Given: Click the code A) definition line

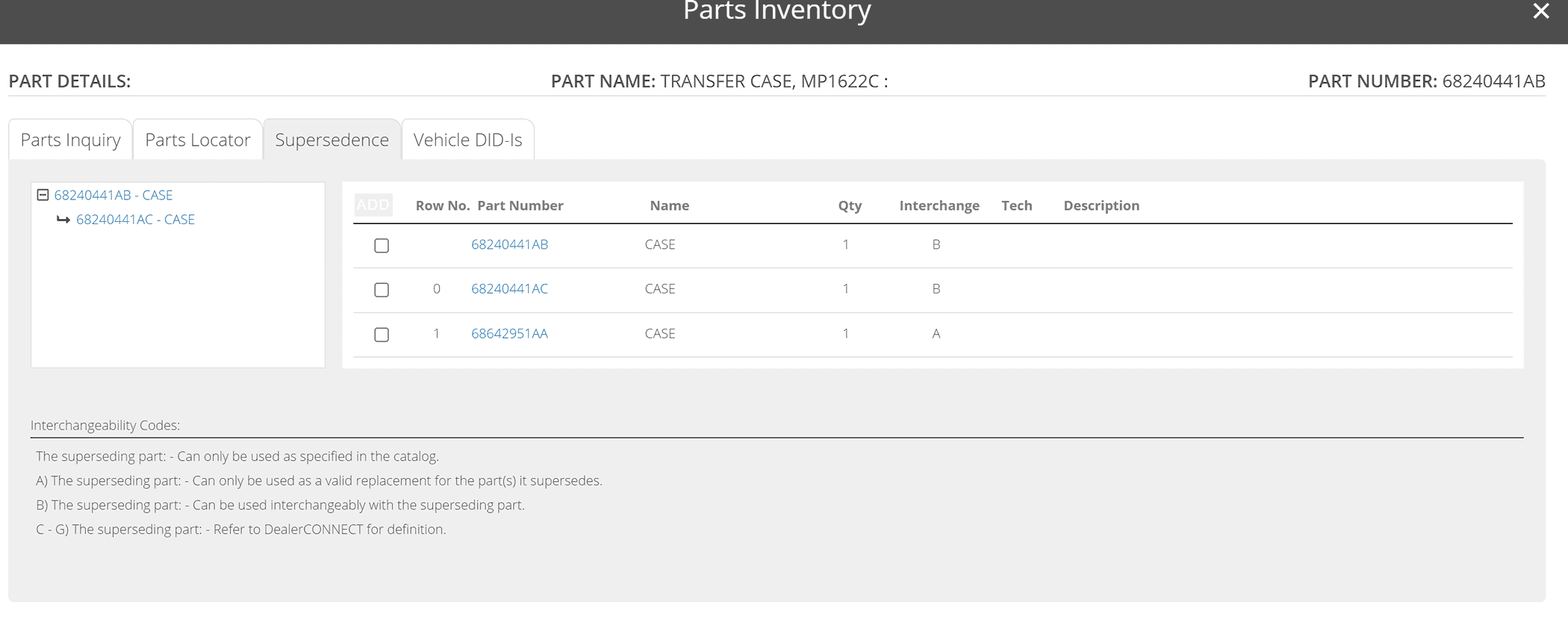Looking at the screenshot, I should pyautogui.click(x=319, y=480).
